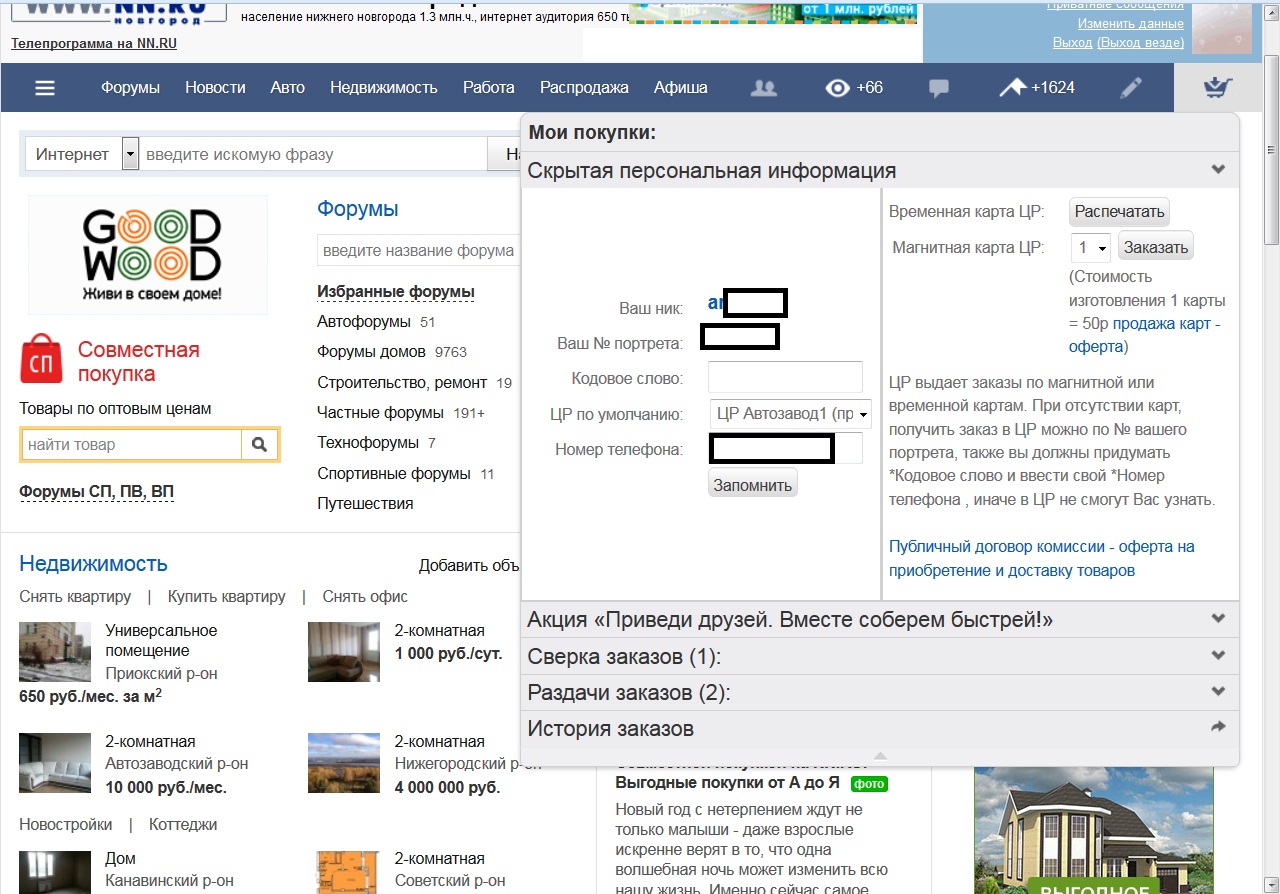Click the pencil edit icon
The height and width of the screenshot is (894, 1280).
(x=1130, y=88)
